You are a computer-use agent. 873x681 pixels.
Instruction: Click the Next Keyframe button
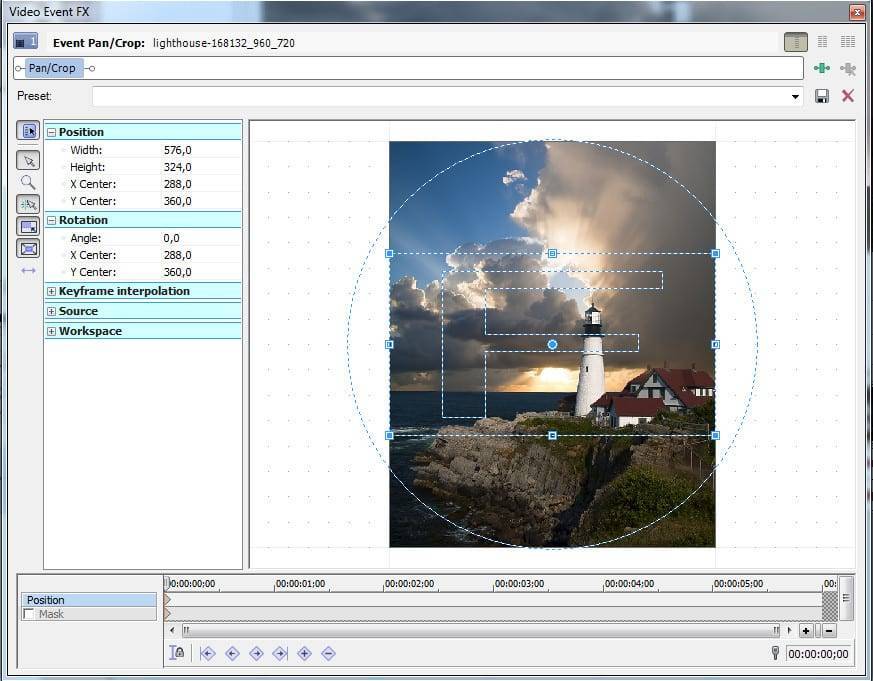click(x=256, y=653)
